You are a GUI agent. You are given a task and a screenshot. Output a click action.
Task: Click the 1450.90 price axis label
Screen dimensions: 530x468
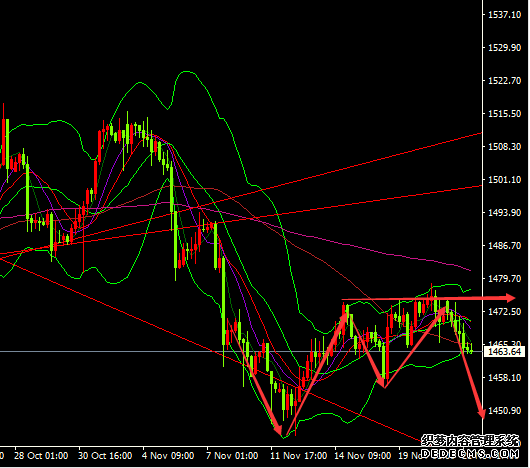505,411
